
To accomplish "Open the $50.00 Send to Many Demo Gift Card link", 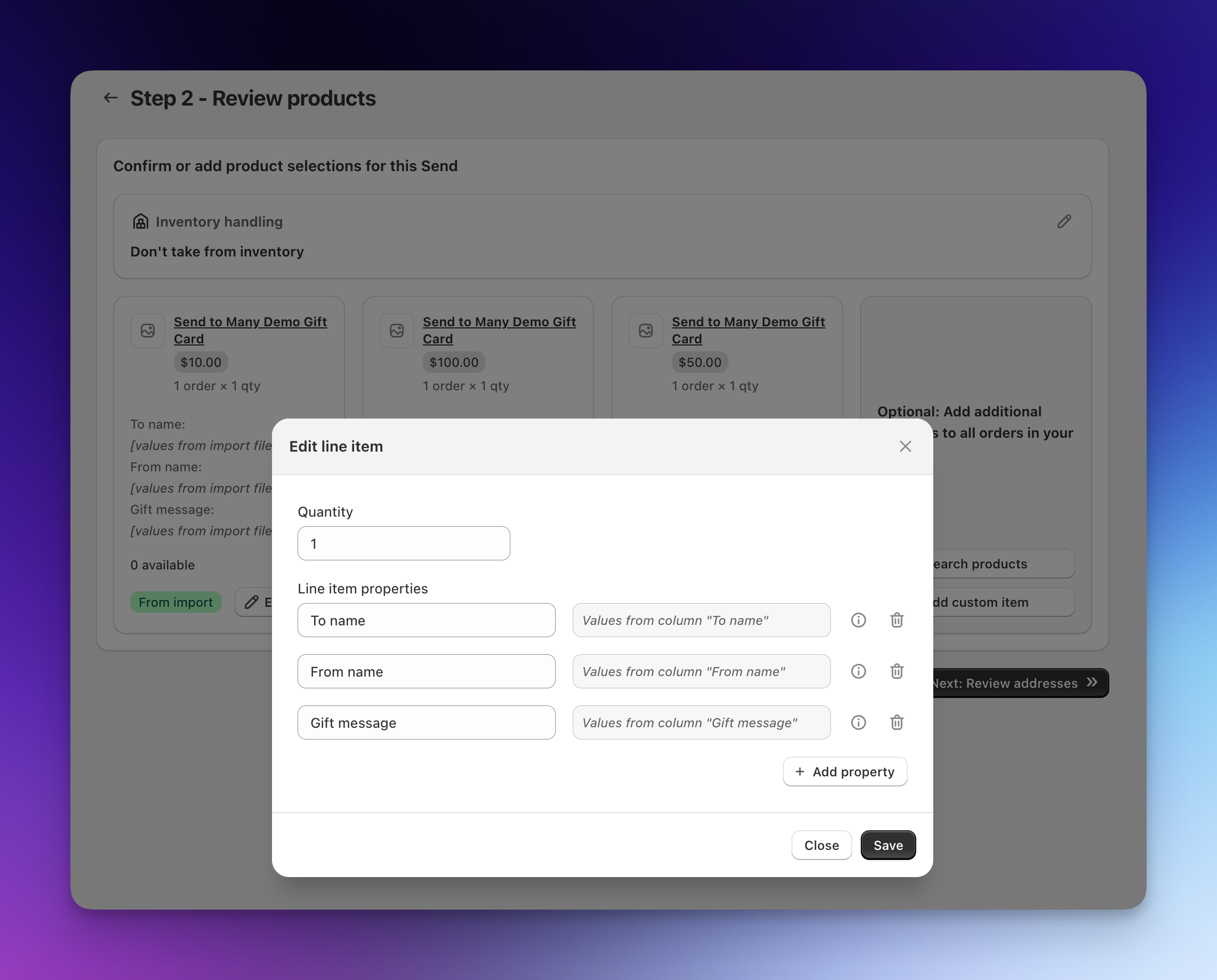I will coord(748,330).
